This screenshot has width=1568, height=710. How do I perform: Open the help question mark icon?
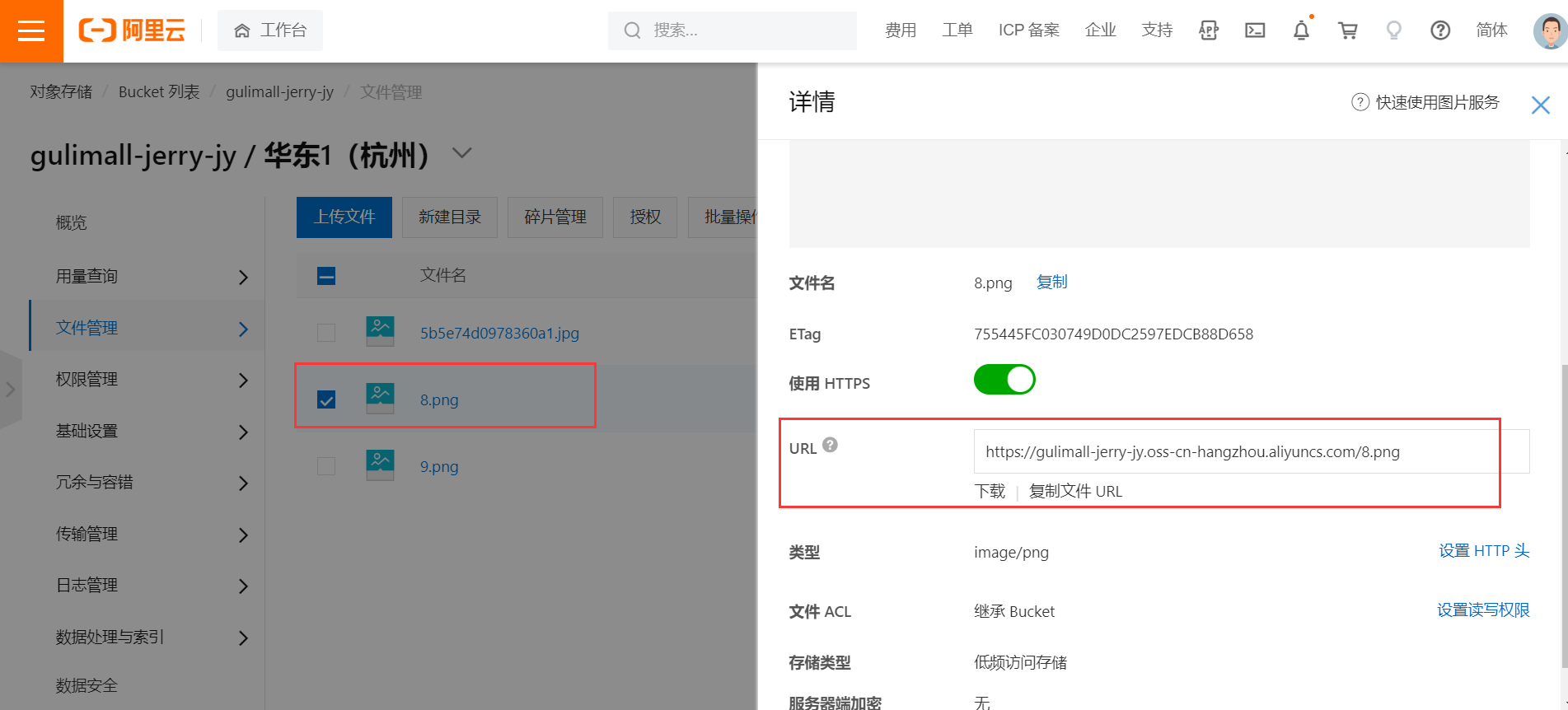(1440, 30)
